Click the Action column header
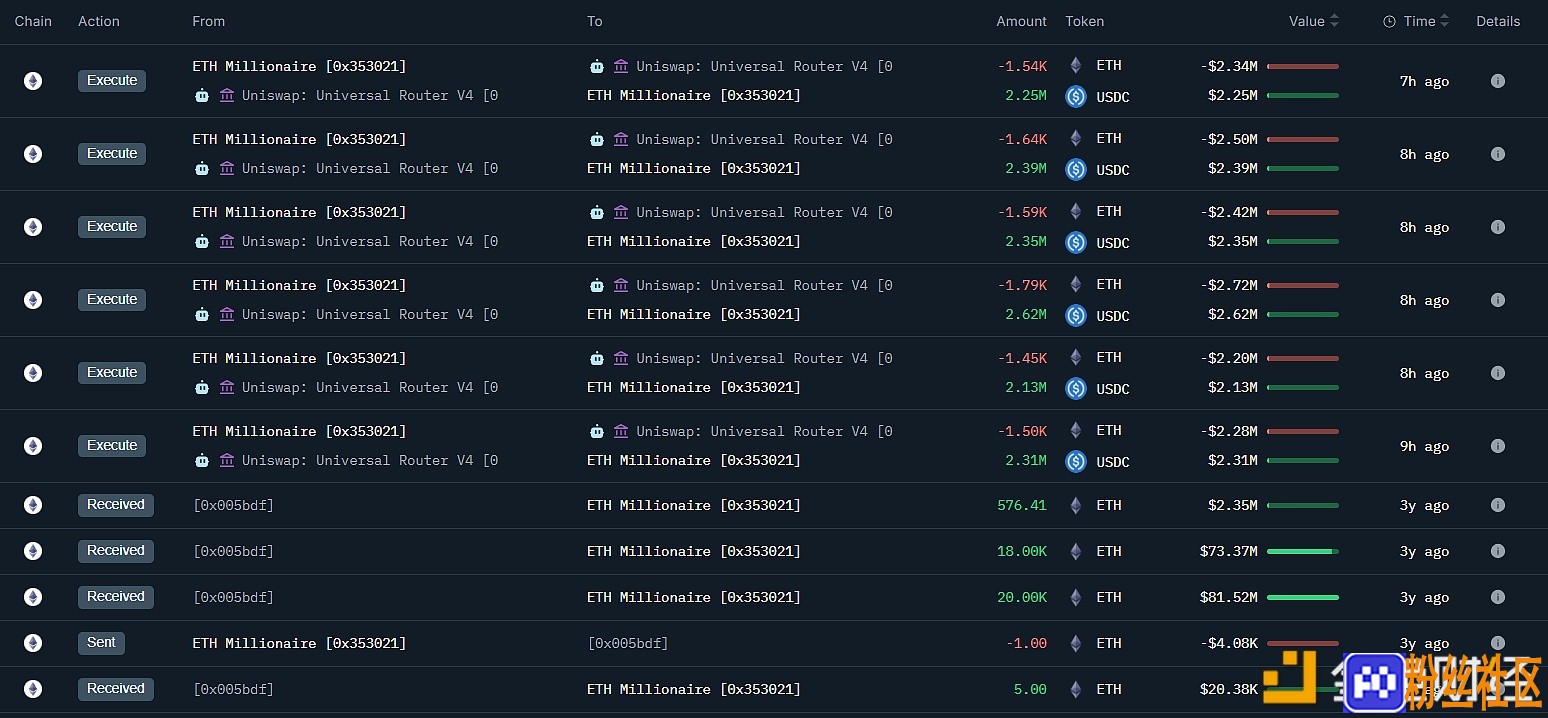Viewport: 1548px width, 718px height. point(99,21)
